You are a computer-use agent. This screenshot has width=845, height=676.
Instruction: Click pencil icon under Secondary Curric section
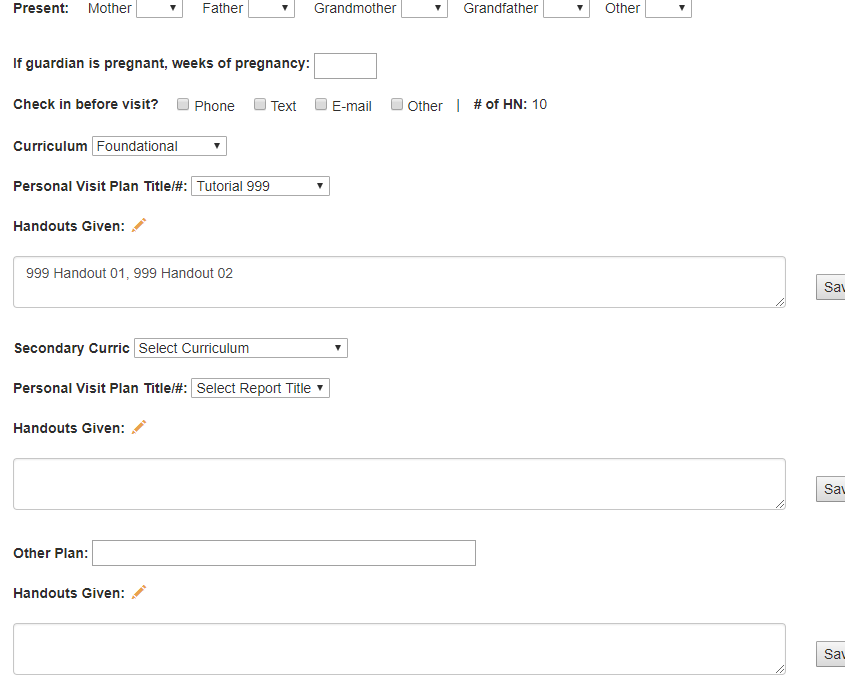(x=139, y=427)
